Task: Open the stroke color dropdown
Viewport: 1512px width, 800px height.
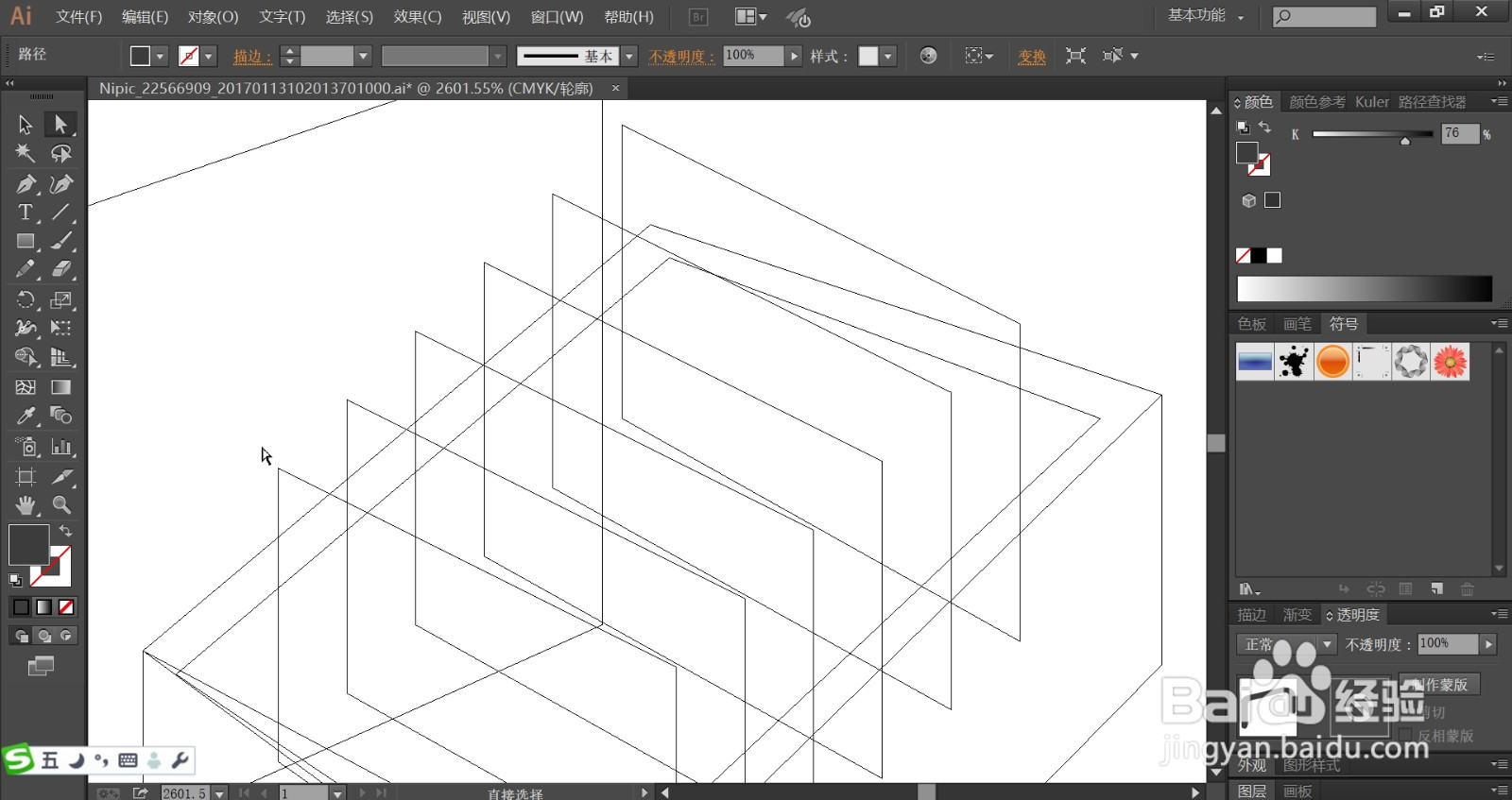Action: click(x=209, y=57)
